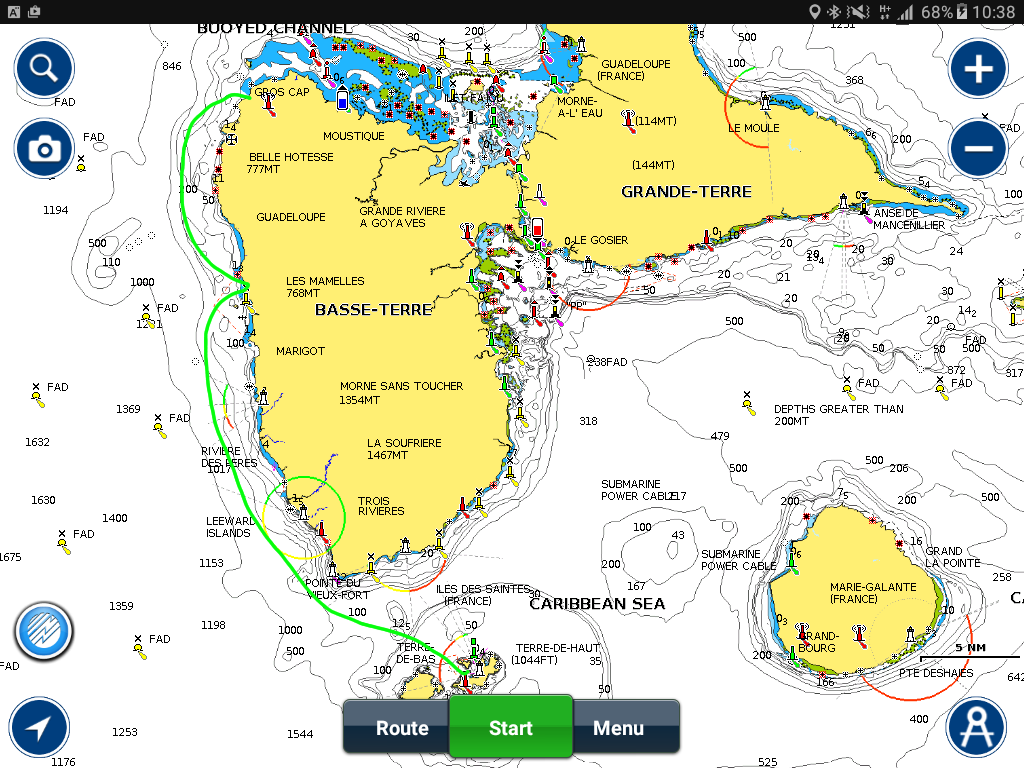Image resolution: width=1024 pixels, height=768 pixels.
Task: Tap the BASSE-TERRE island label
Action: (374, 310)
